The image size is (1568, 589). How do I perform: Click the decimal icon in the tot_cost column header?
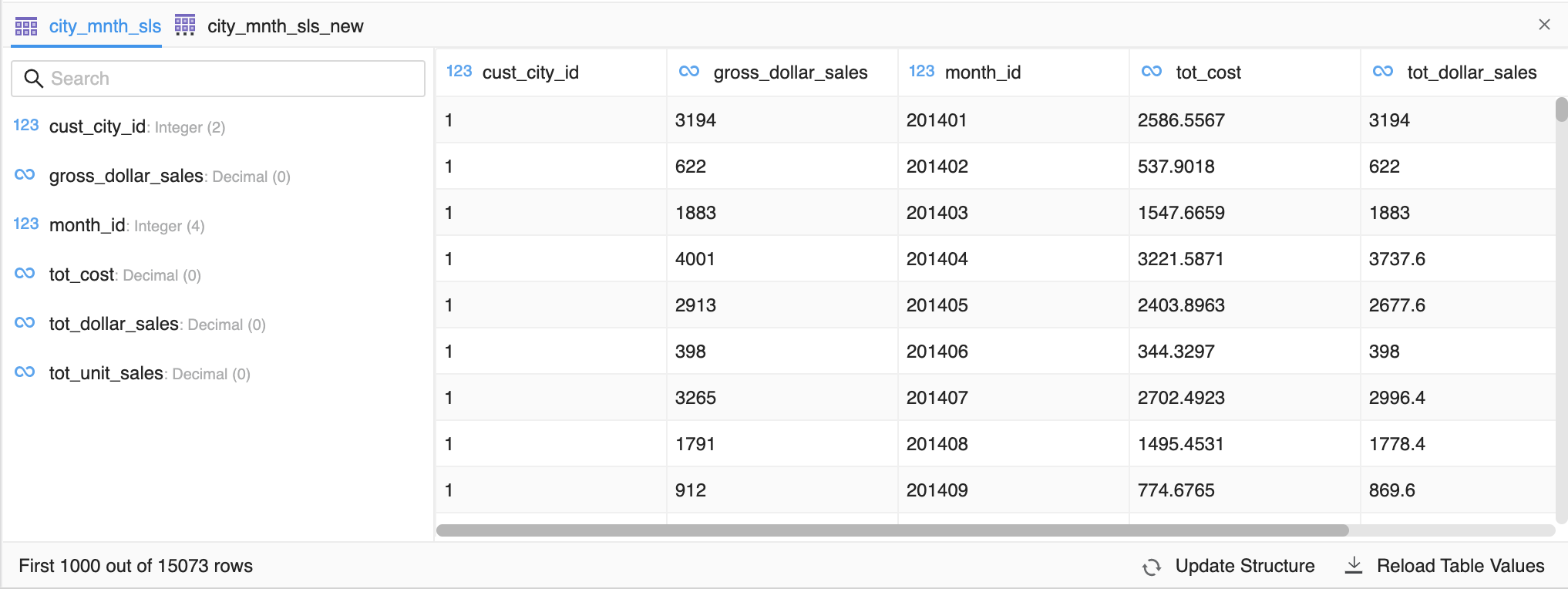pyautogui.click(x=1152, y=72)
